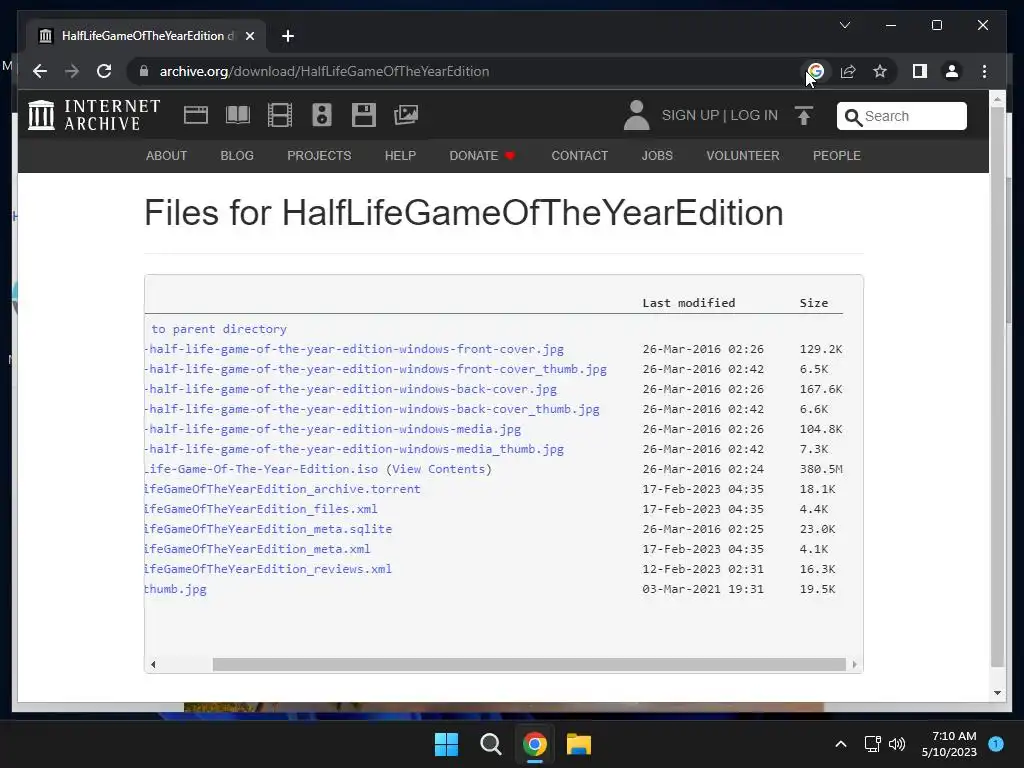Open windows-front-cover_thumb.jpg file link
The image size is (1024, 768).
pyautogui.click(x=376, y=369)
